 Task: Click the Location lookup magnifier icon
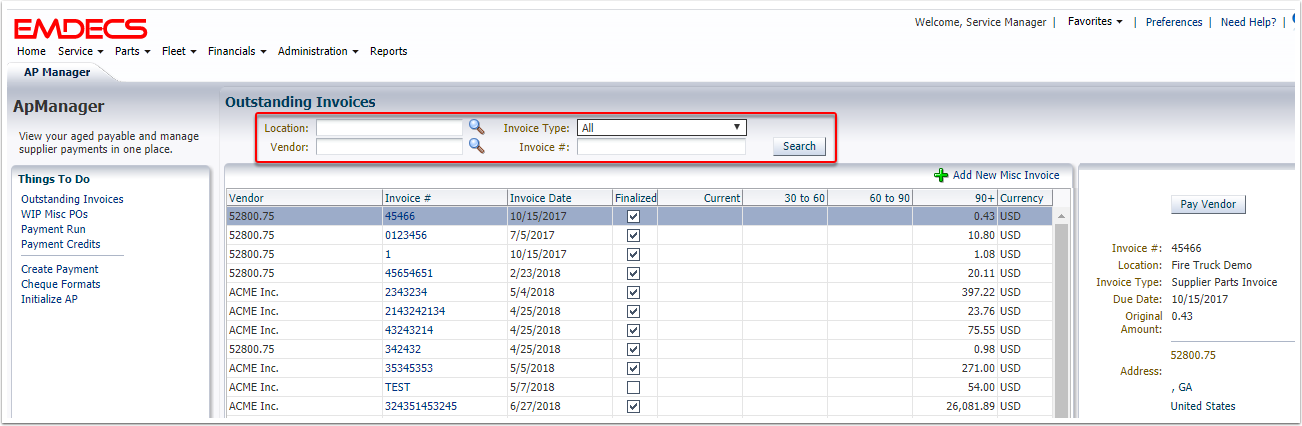pos(477,127)
